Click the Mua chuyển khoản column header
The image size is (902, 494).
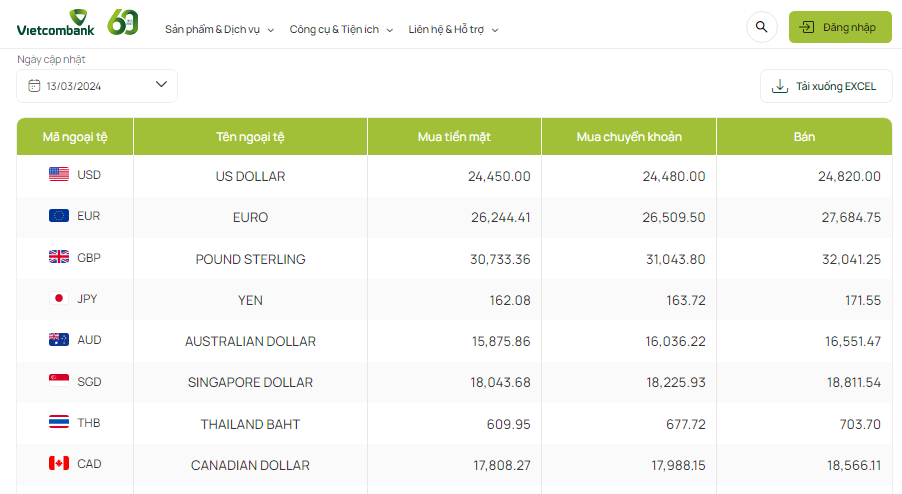point(629,137)
